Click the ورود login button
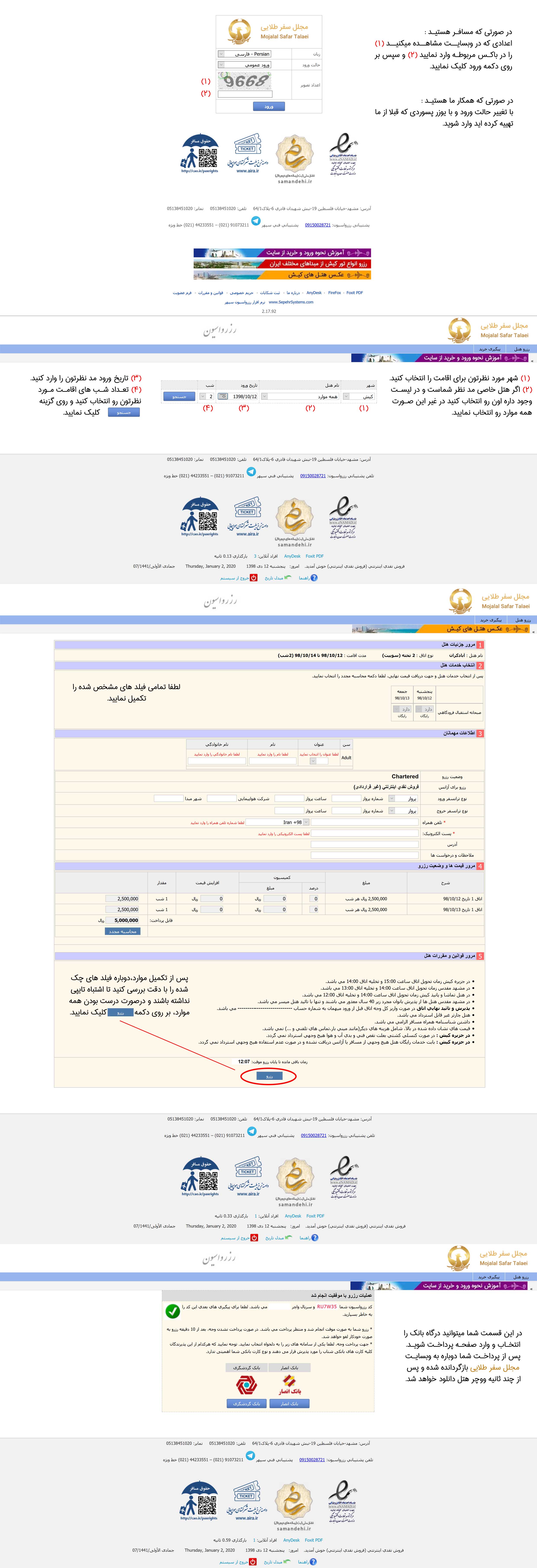The image size is (537, 1568). [x=269, y=107]
